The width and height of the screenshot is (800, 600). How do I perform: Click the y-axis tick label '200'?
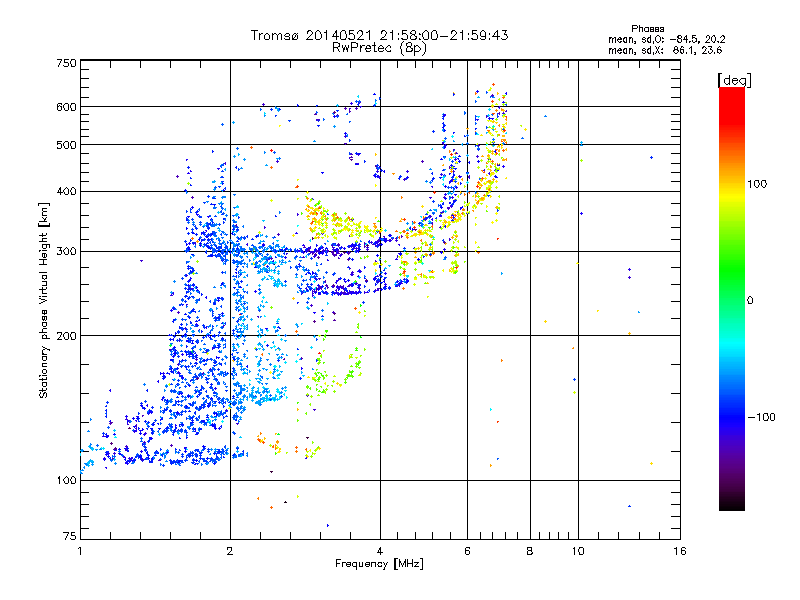pyautogui.click(x=66, y=336)
